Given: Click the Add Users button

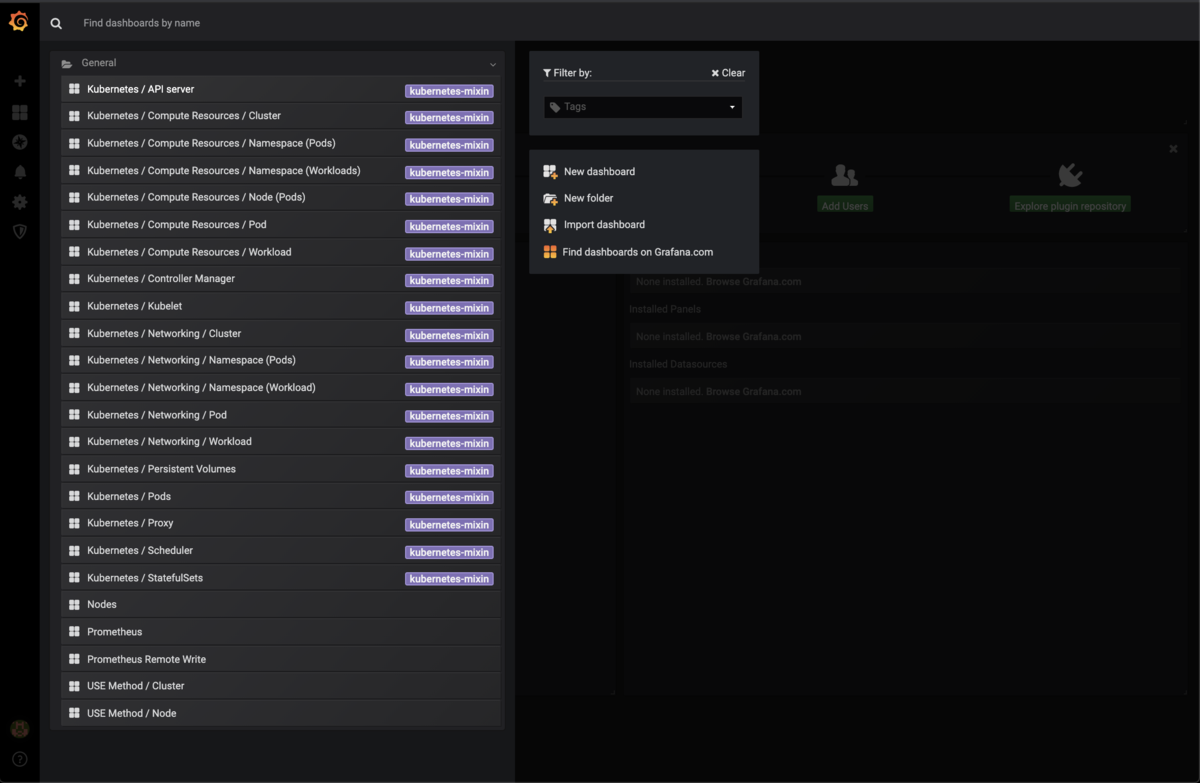Looking at the screenshot, I should point(845,206).
